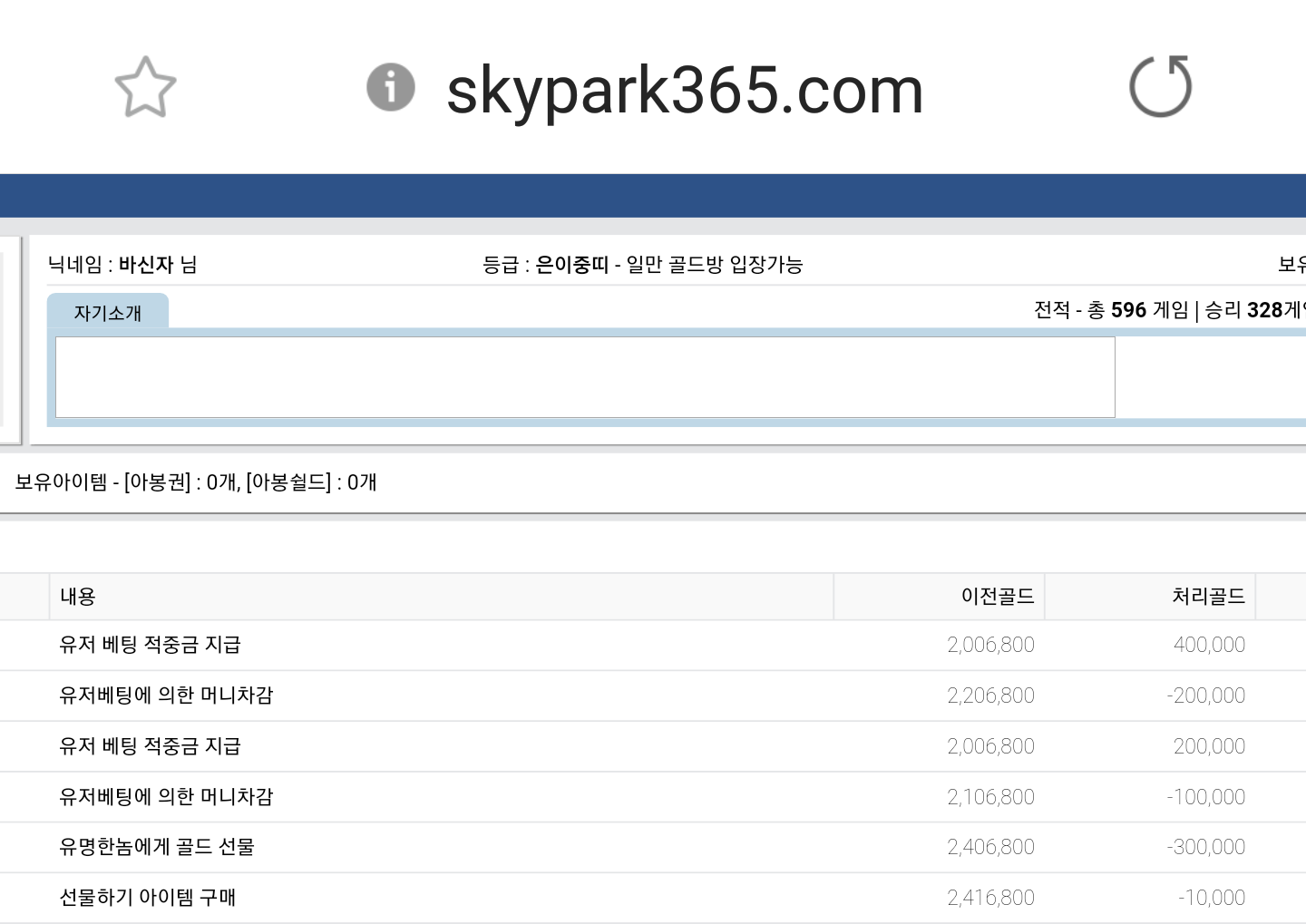Screen dimensions: 1306x924
Task: Click the nickname 바신자
Action: (x=145, y=265)
